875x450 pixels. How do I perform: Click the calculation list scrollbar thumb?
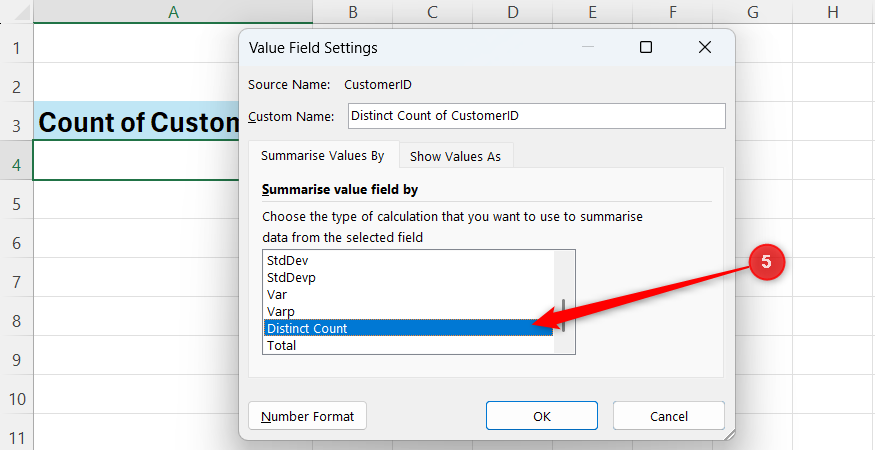pyautogui.click(x=564, y=315)
